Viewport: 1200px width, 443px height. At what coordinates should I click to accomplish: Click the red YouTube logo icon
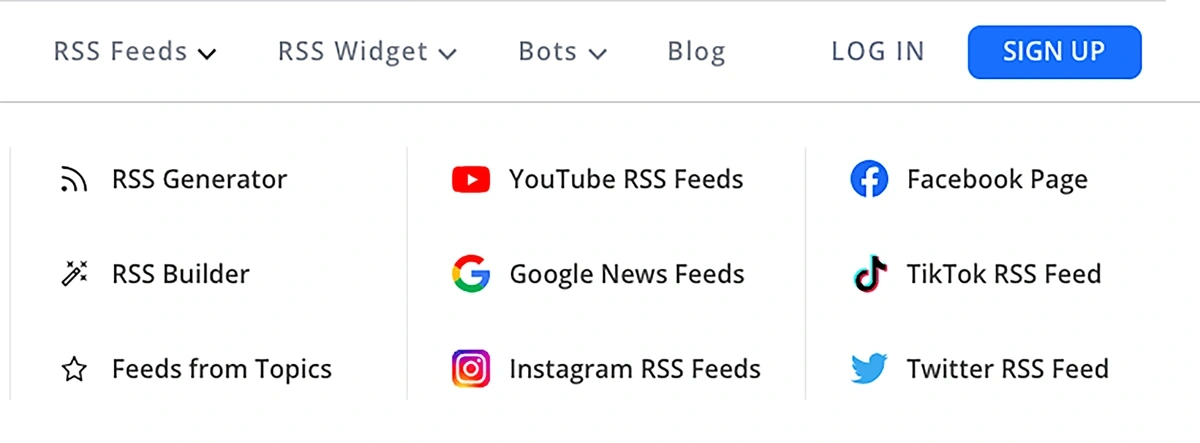click(x=471, y=180)
